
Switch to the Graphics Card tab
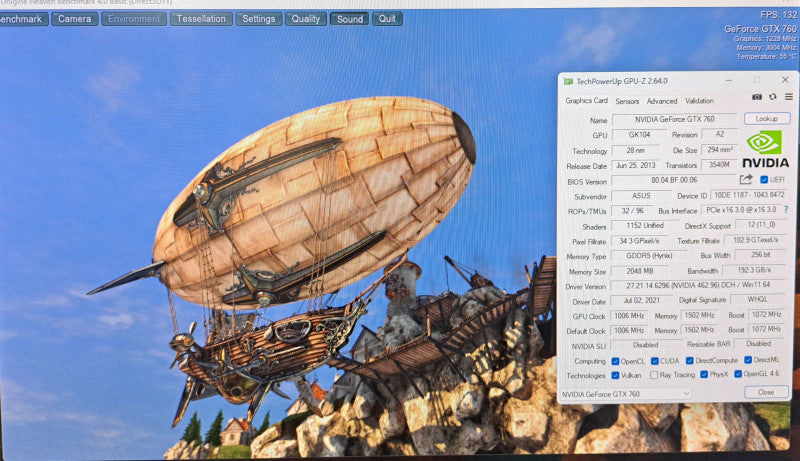tap(586, 100)
